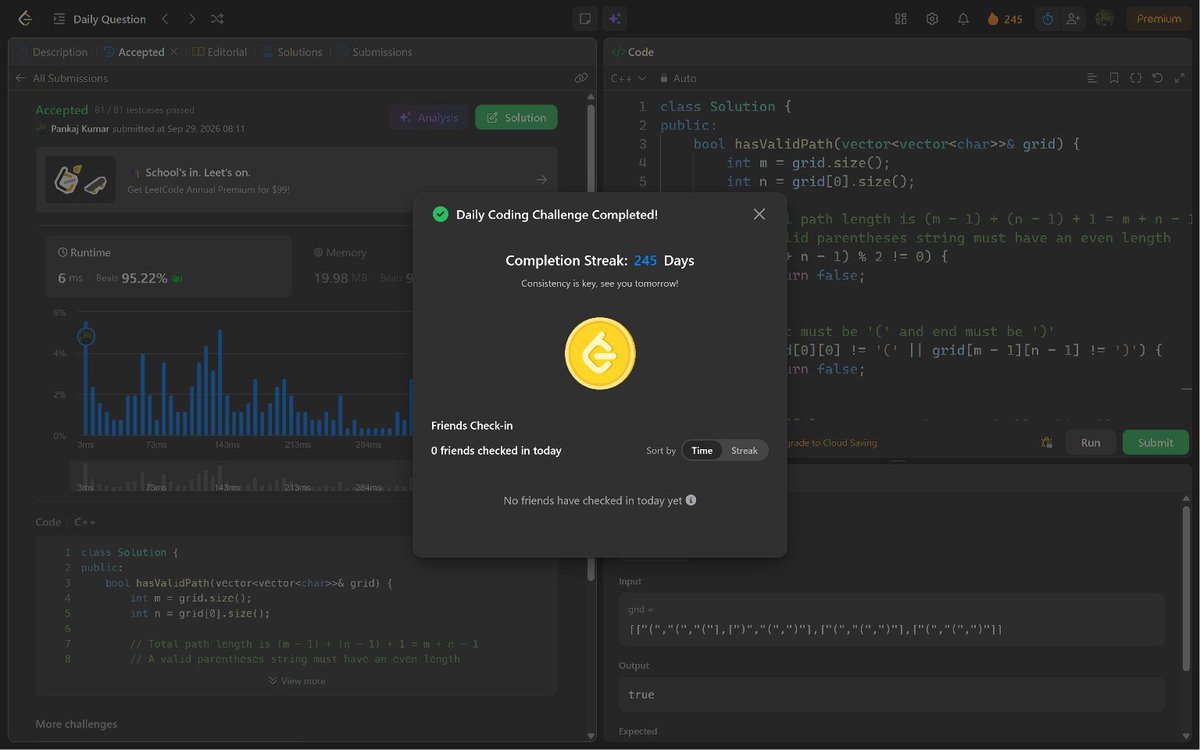Go to next question arrow

click(192, 19)
